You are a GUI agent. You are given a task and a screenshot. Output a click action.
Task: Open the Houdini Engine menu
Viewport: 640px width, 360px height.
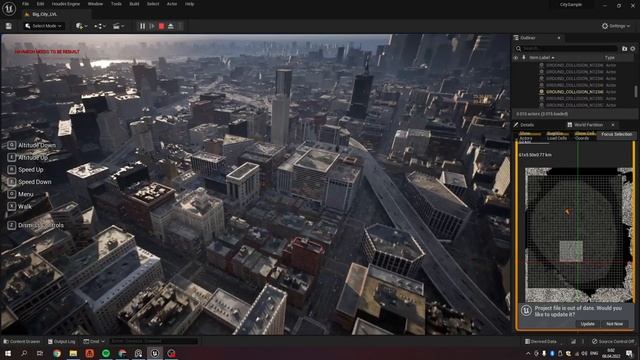click(x=66, y=4)
